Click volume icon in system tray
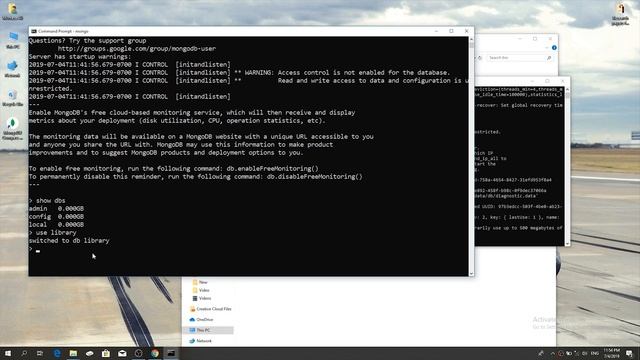This screenshot has height=360, width=640. coord(585,353)
